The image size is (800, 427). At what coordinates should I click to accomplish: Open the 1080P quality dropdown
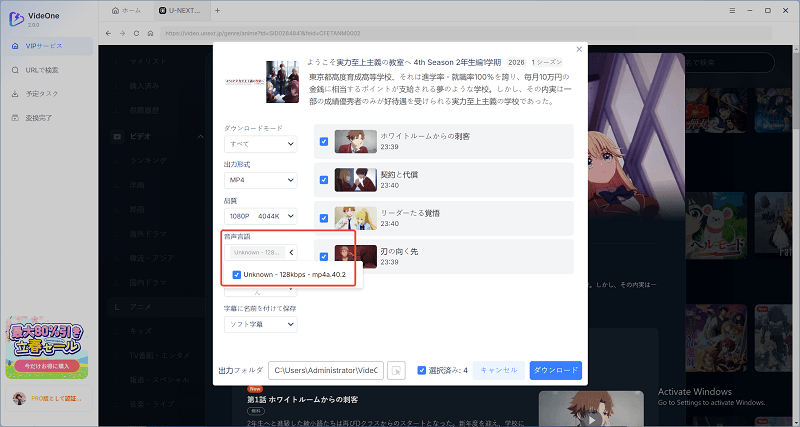tap(260, 216)
